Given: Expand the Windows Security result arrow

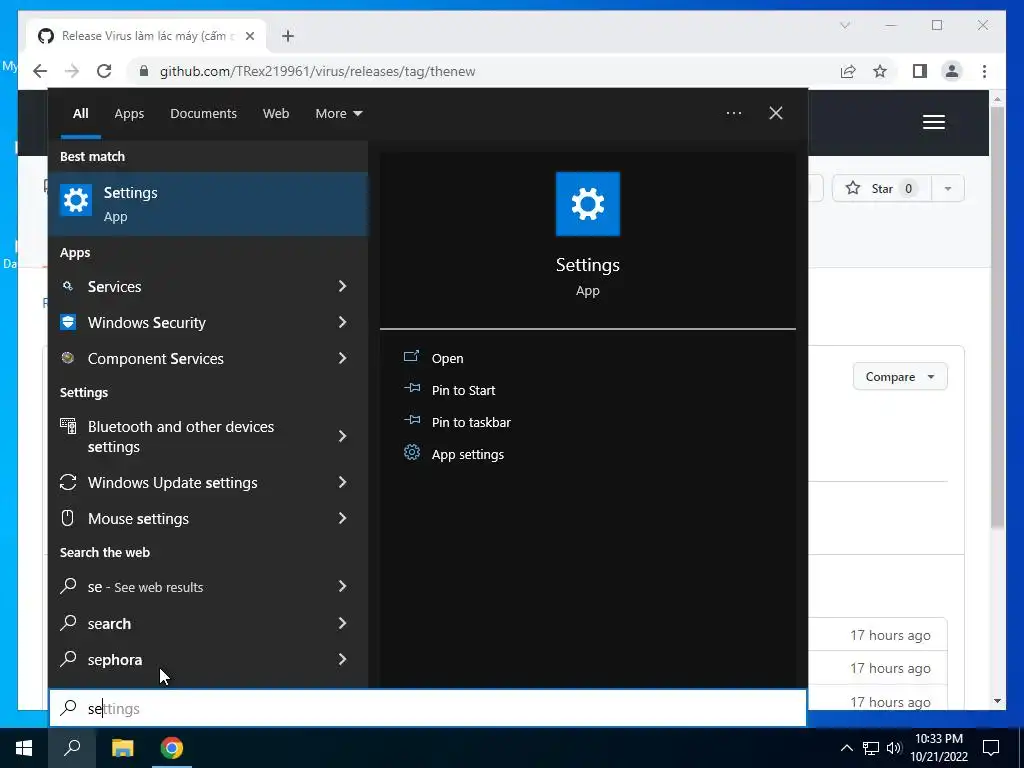Looking at the screenshot, I should 342,322.
